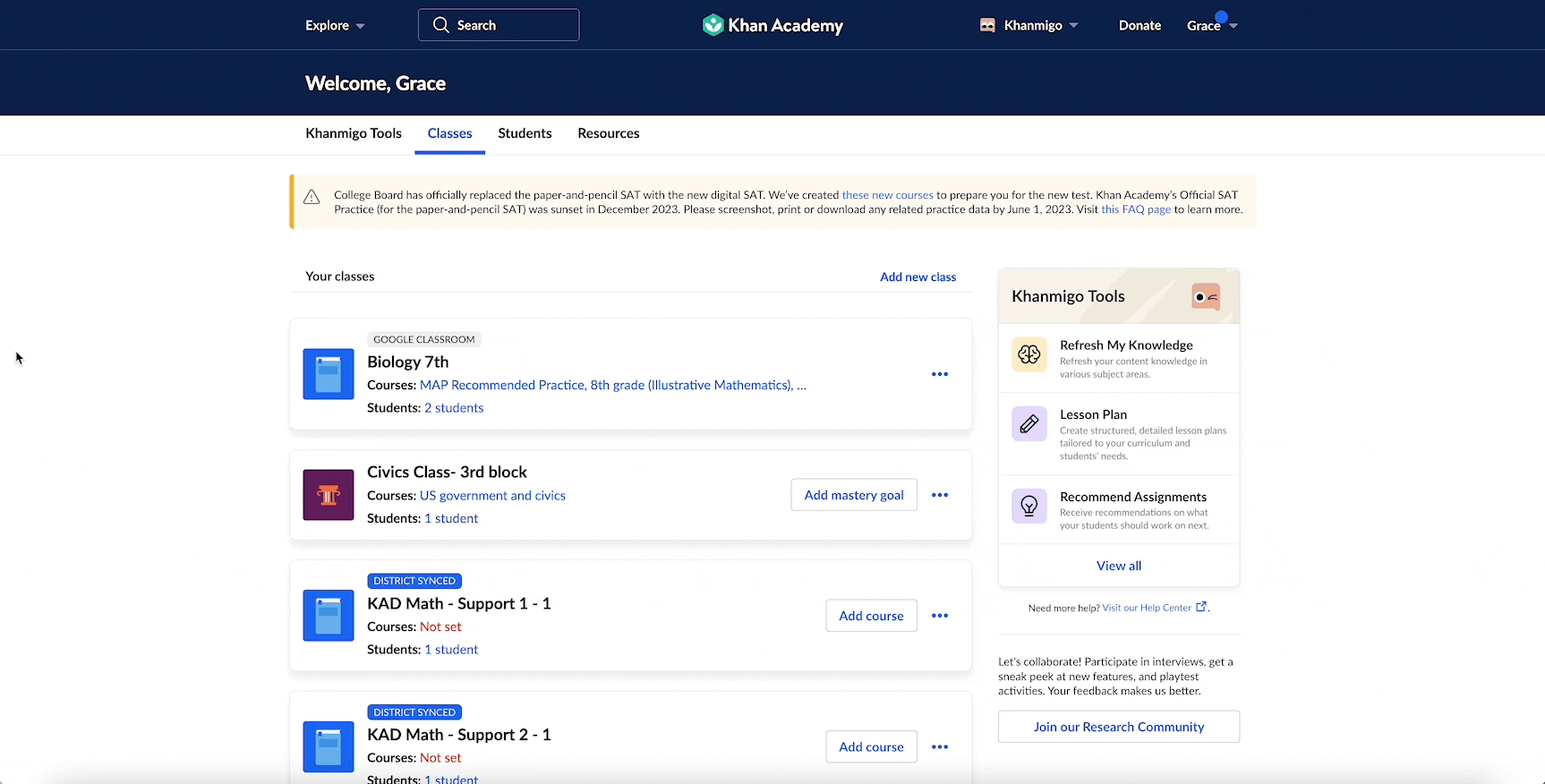
Task: Expand the Explore dropdown menu
Action: [x=335, y=25]
